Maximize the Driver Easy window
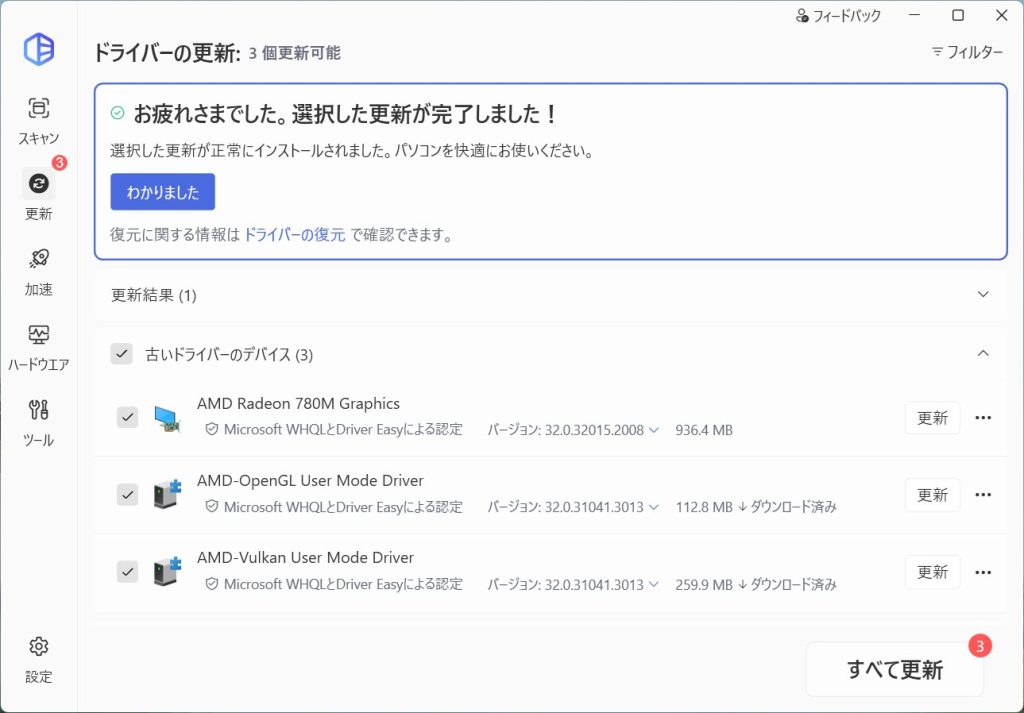Screen dimensions: 1024x713 957,15
